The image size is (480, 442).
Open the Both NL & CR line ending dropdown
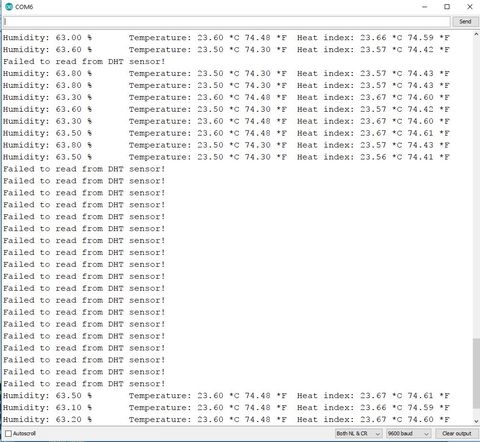[358, 433]
